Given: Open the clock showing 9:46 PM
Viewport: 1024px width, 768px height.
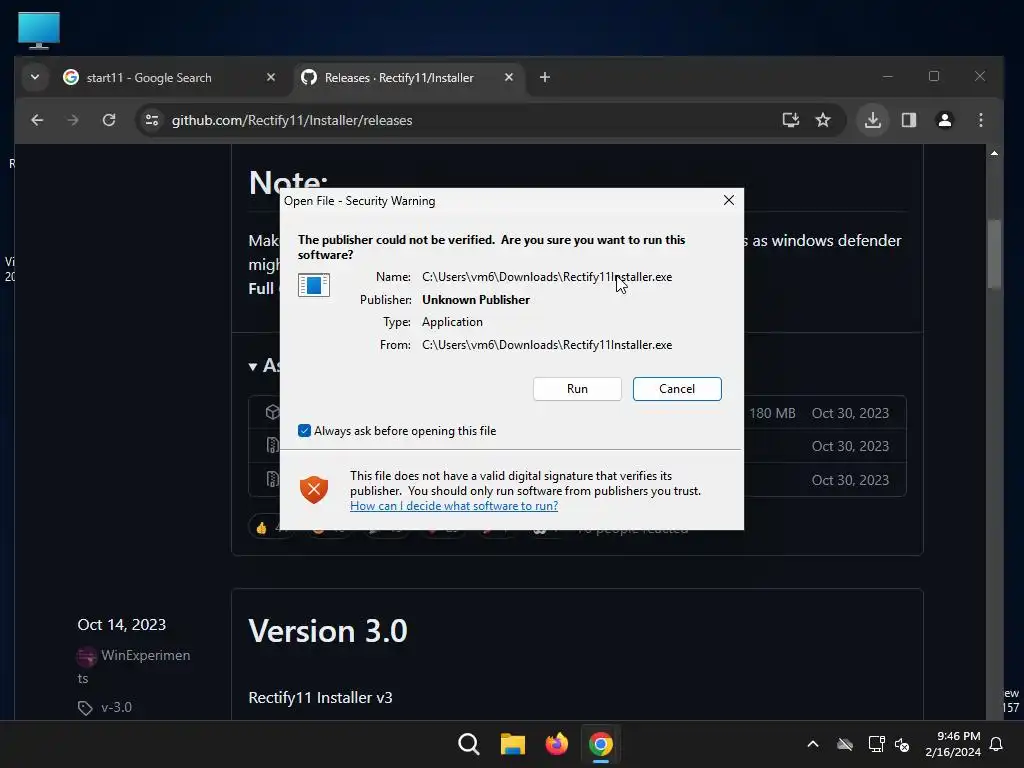Looking at the screenshot, I should (953, 744).
